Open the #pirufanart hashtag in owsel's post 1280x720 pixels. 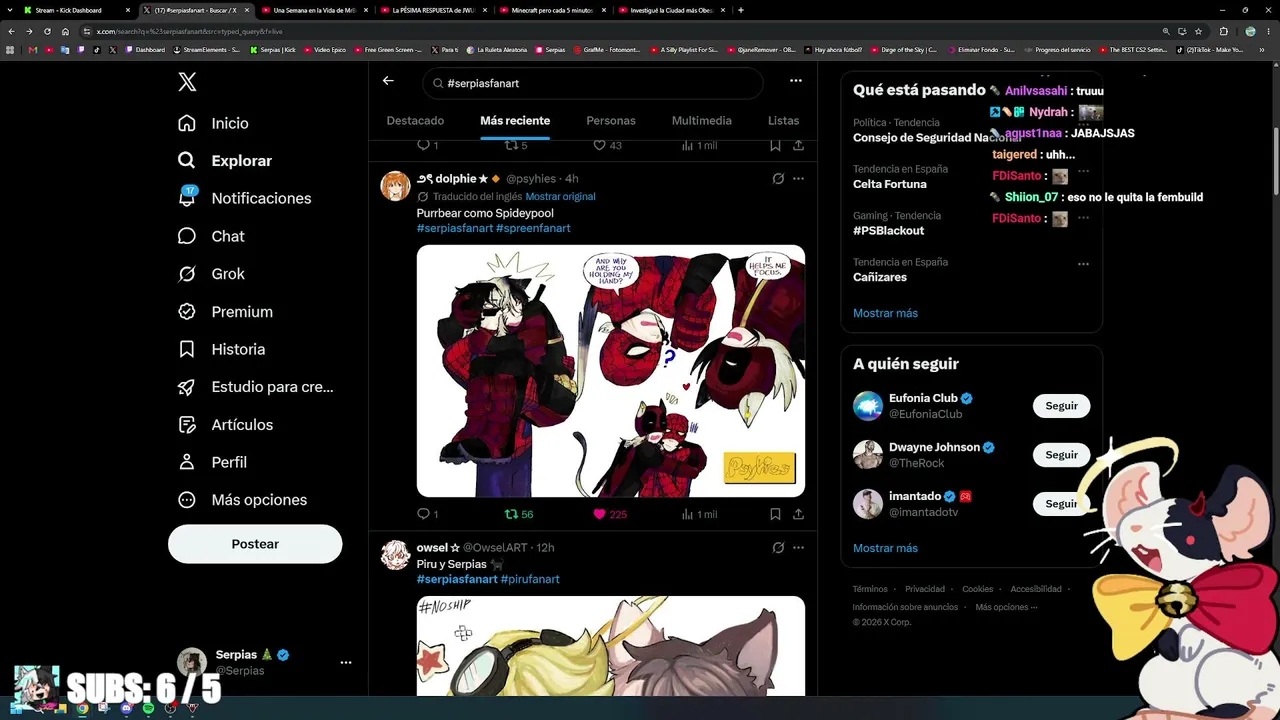(530, 579)
